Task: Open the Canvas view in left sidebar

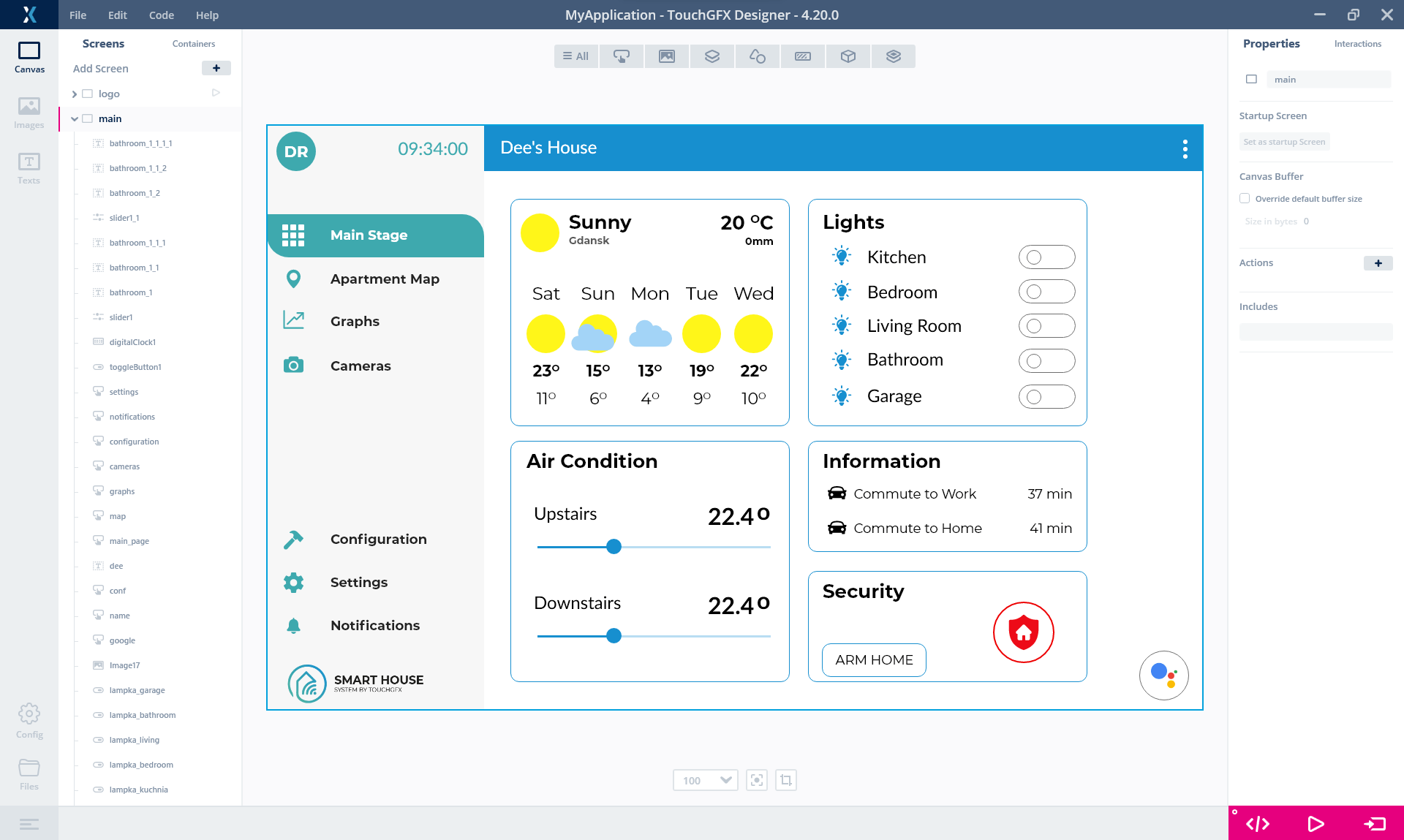Action: point(29,58)
